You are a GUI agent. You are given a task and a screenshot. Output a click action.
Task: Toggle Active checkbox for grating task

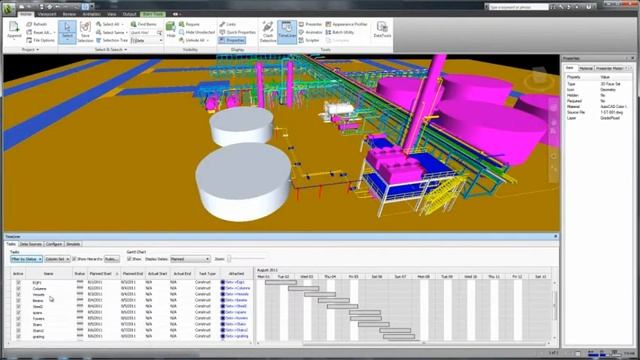18,336
